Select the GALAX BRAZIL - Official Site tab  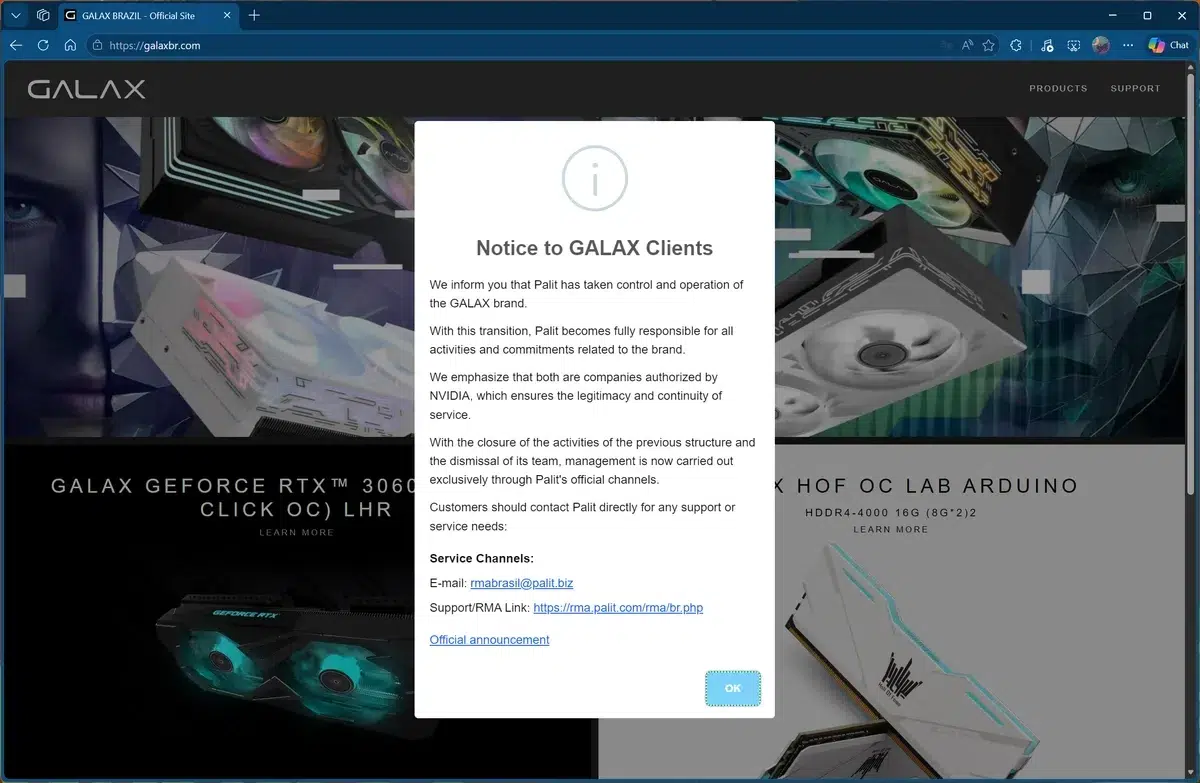pos(148,16)
